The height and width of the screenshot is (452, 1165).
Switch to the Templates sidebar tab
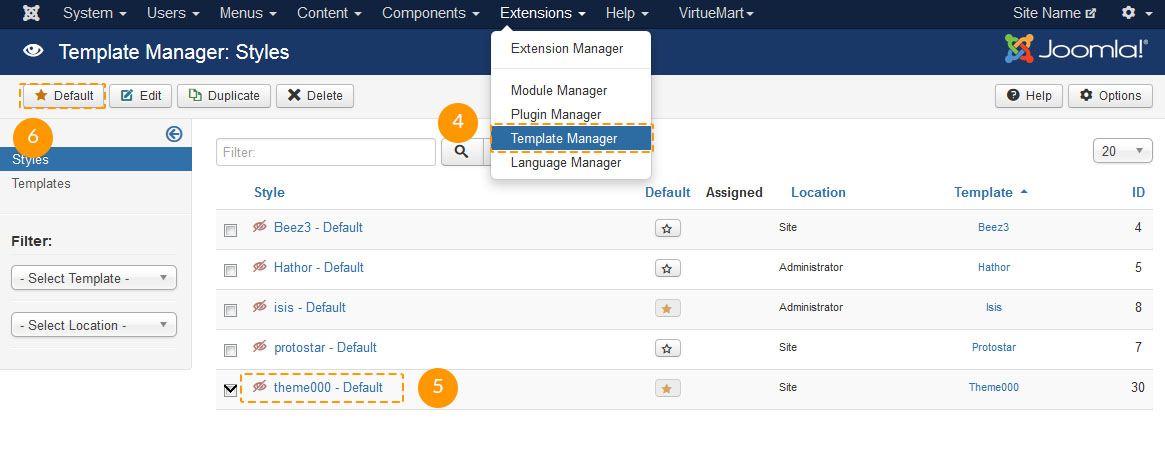(42, 184)
